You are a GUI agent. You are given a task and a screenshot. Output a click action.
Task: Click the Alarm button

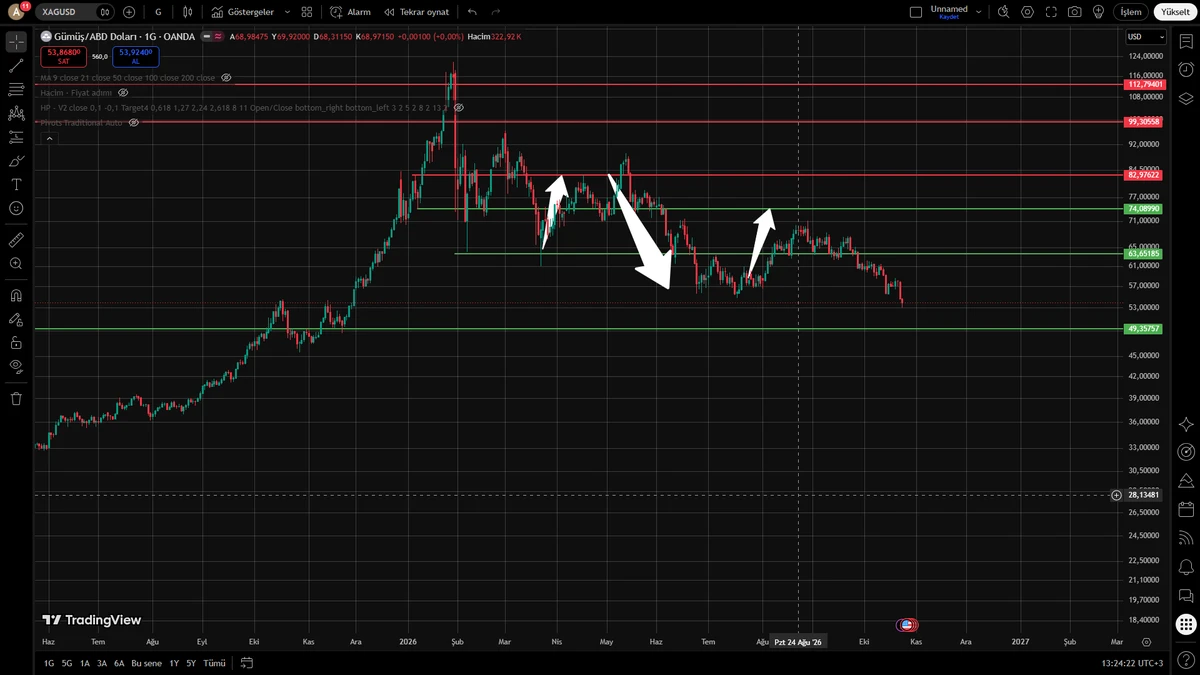click(x=350, y=12)
